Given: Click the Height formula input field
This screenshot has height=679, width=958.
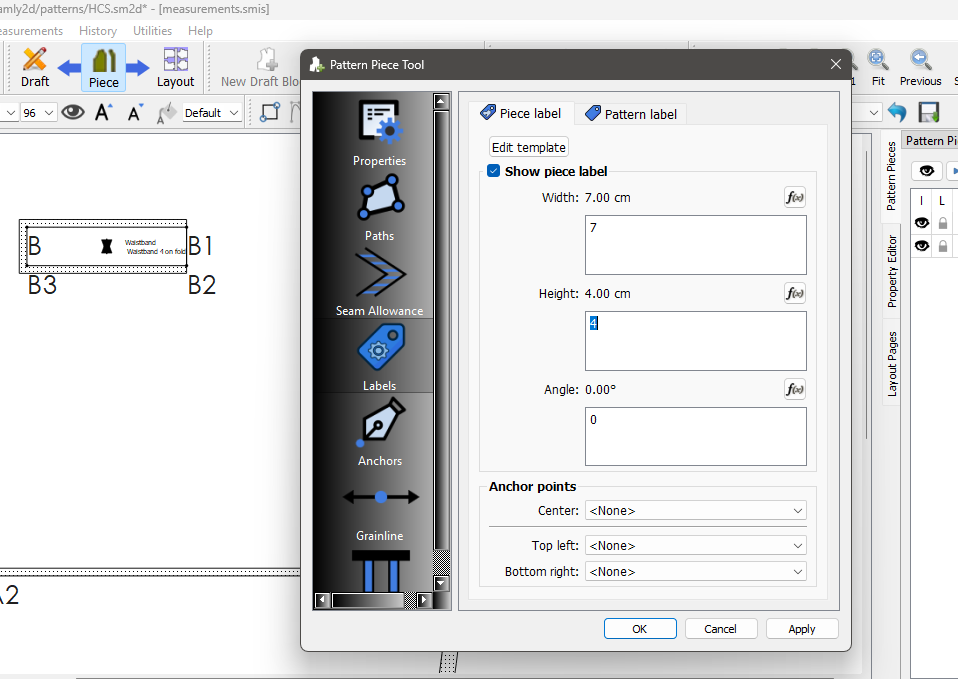Looking at the screenshot, I should [695, 340].
